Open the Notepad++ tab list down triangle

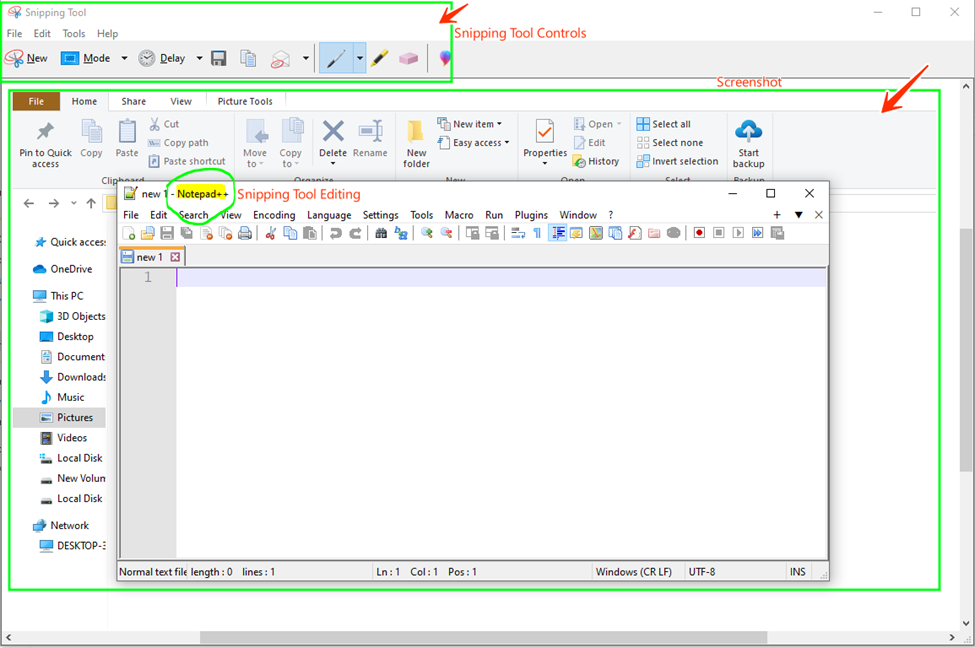tap(798, 215)
